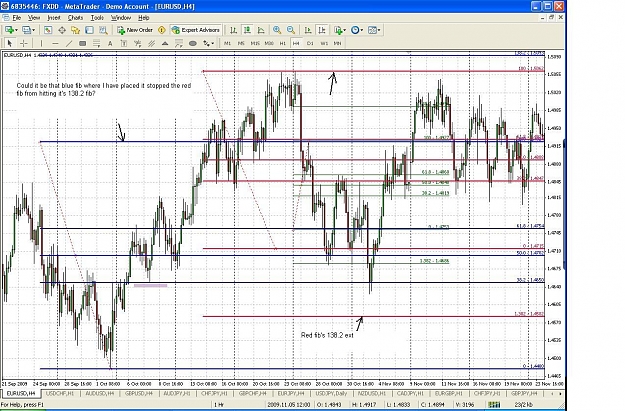Open the Insert menu
The width and height of the screenshot is (625, 411).
54,18
